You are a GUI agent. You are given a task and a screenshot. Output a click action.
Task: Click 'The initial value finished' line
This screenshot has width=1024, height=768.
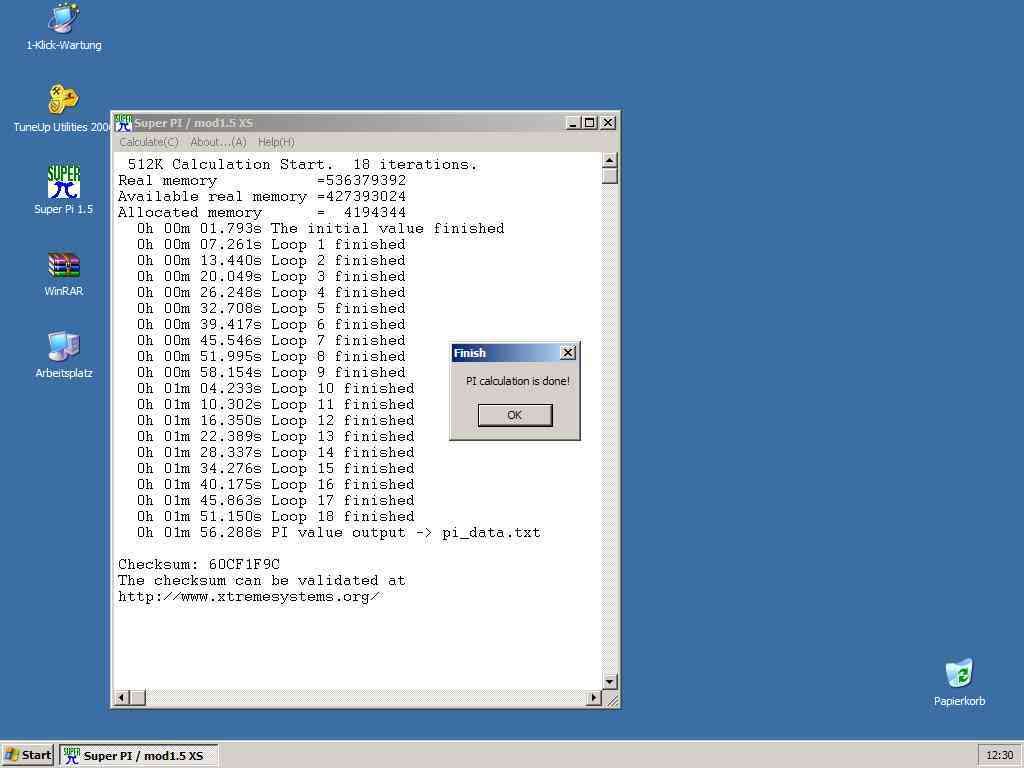point(321,229)
